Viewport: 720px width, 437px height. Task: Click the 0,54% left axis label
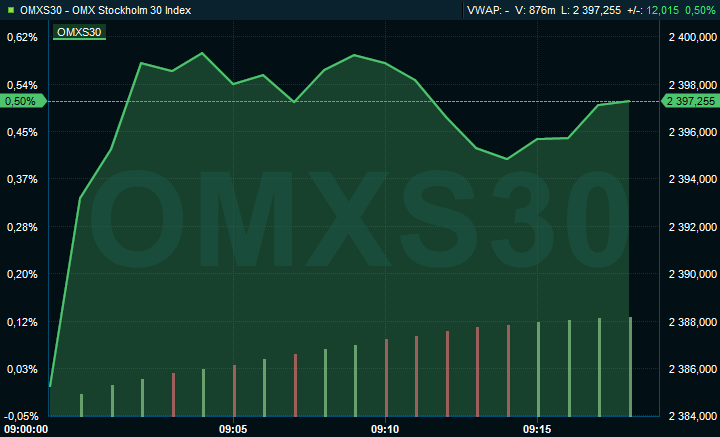coord(22,85)
